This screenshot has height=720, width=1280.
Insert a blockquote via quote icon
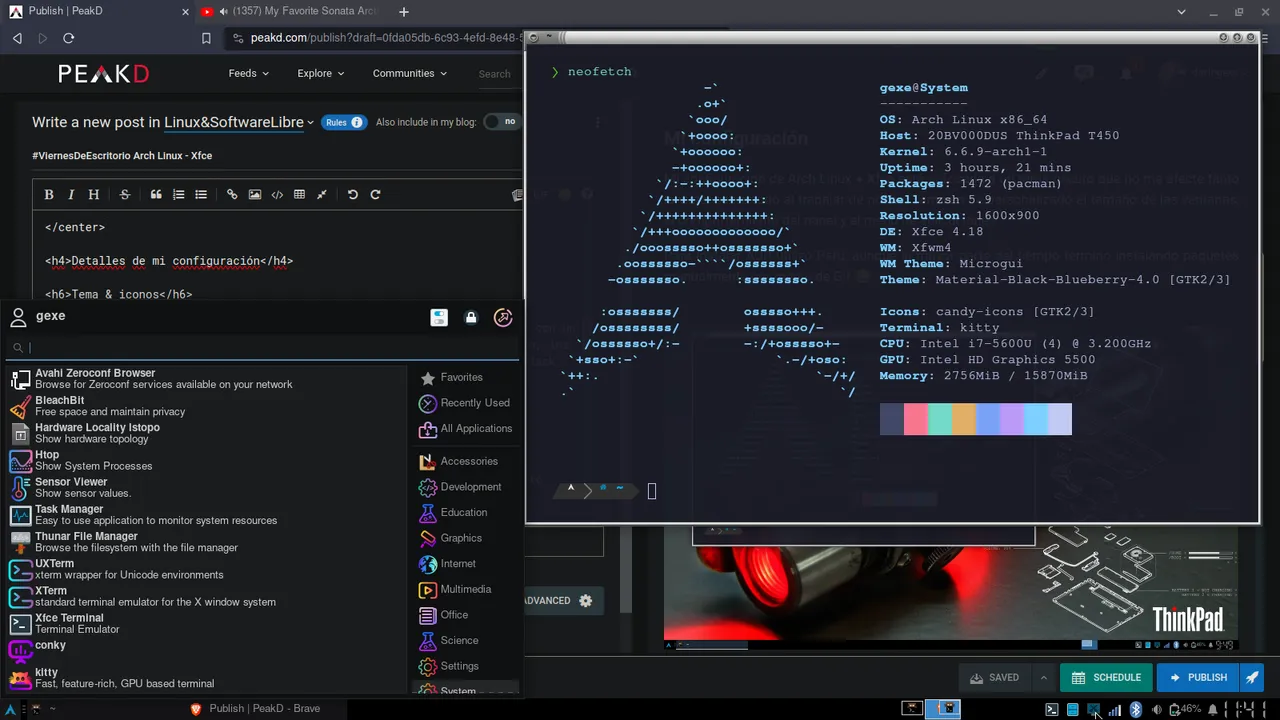[x=156, y=195]
